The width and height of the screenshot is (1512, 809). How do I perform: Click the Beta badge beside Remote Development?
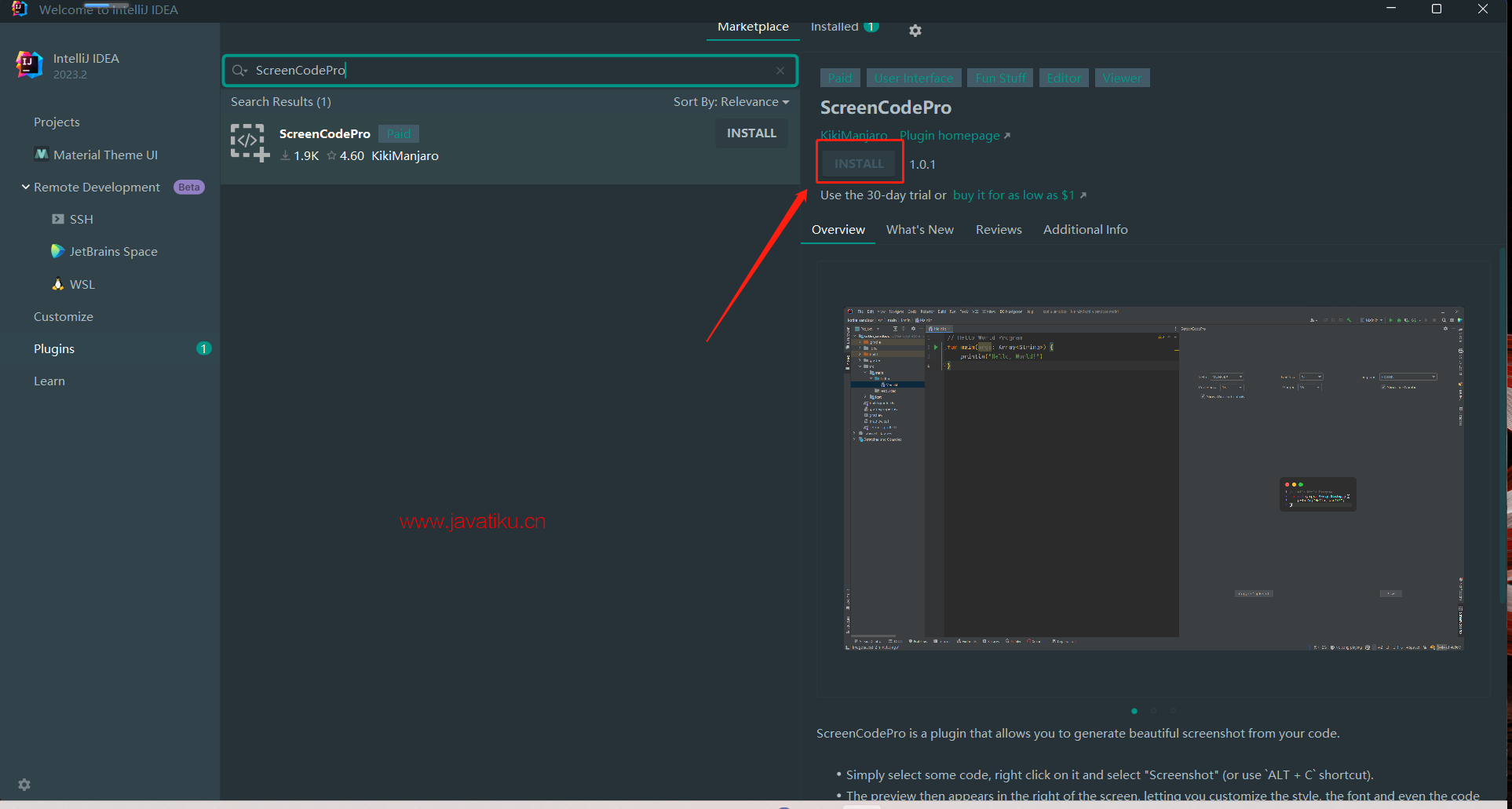pos(188,187)
